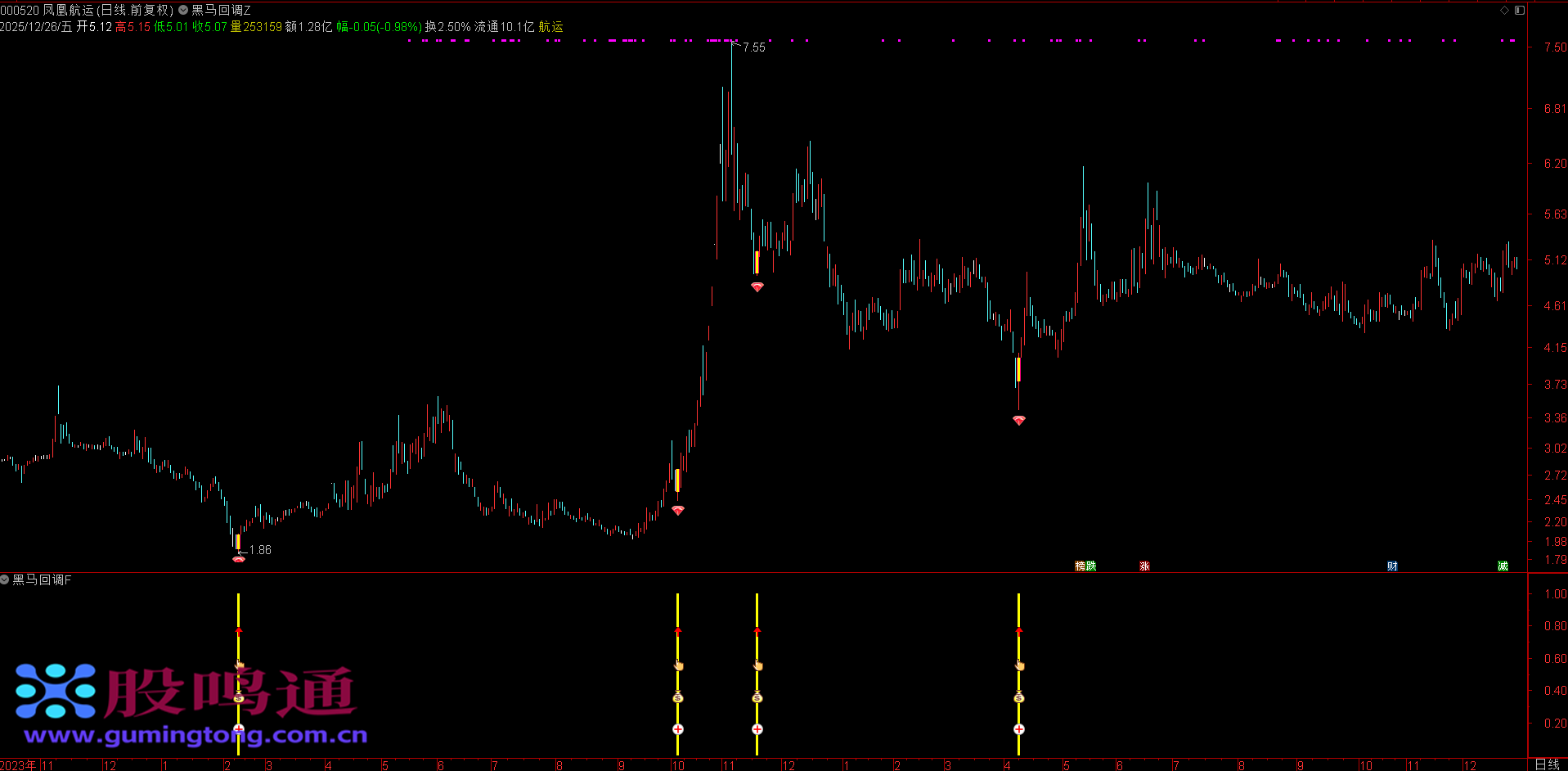Click the red 涨 info tag
The height and width of the screenshot is (771, 1568).
pos(1144,566)
